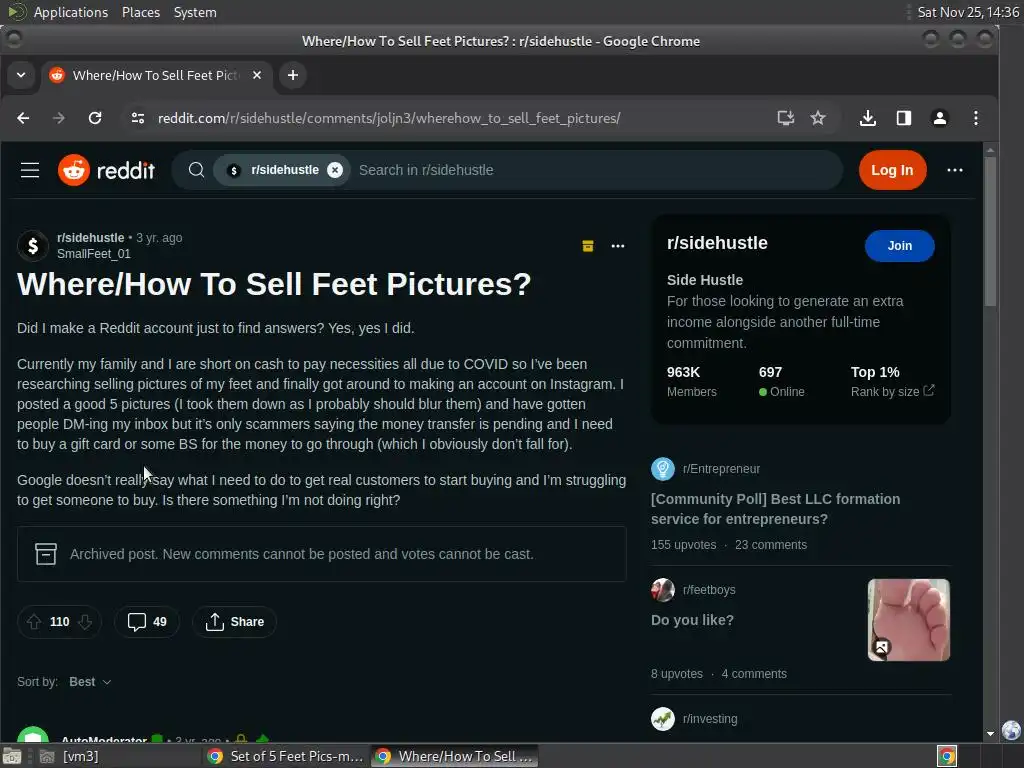Image resolution: width=1024 pixels, height=768 pixels.
Task: Open the 49 comments button
Action: coord(147,622)
